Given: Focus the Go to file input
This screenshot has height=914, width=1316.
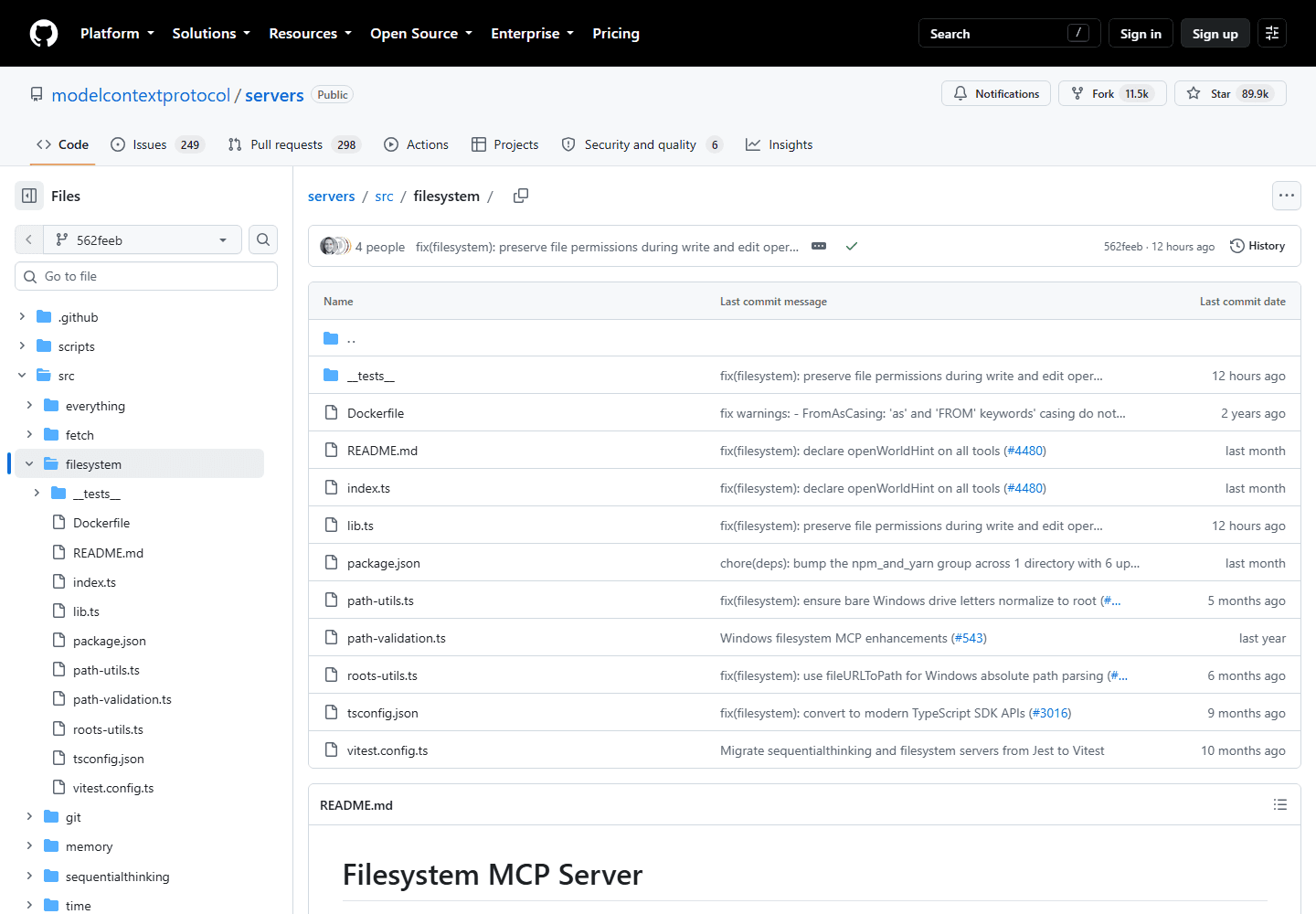Looking at the screenshot, I should pyautogui.click(x=146, y=276).
